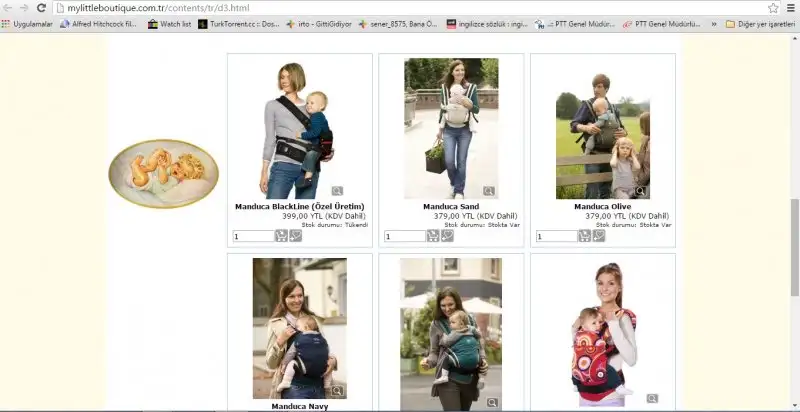Show hidden bookmarks via the » chevron

click(x=713, y=24)
